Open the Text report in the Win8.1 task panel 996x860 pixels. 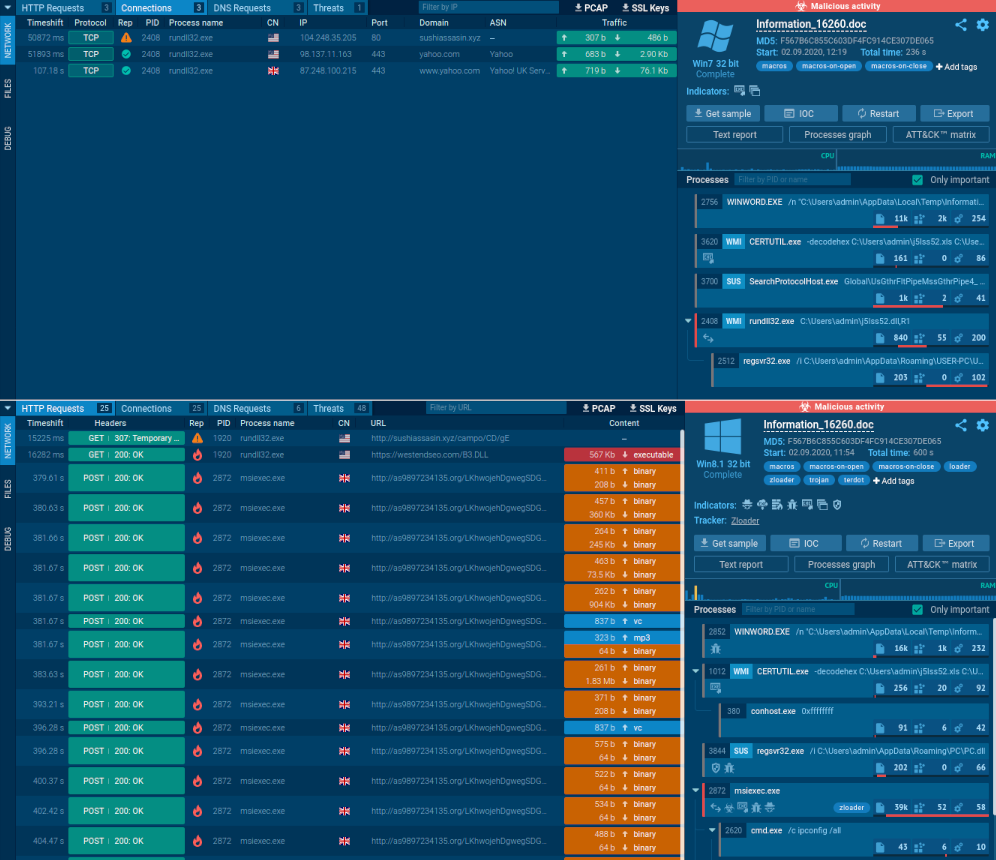tap(741, 564)
